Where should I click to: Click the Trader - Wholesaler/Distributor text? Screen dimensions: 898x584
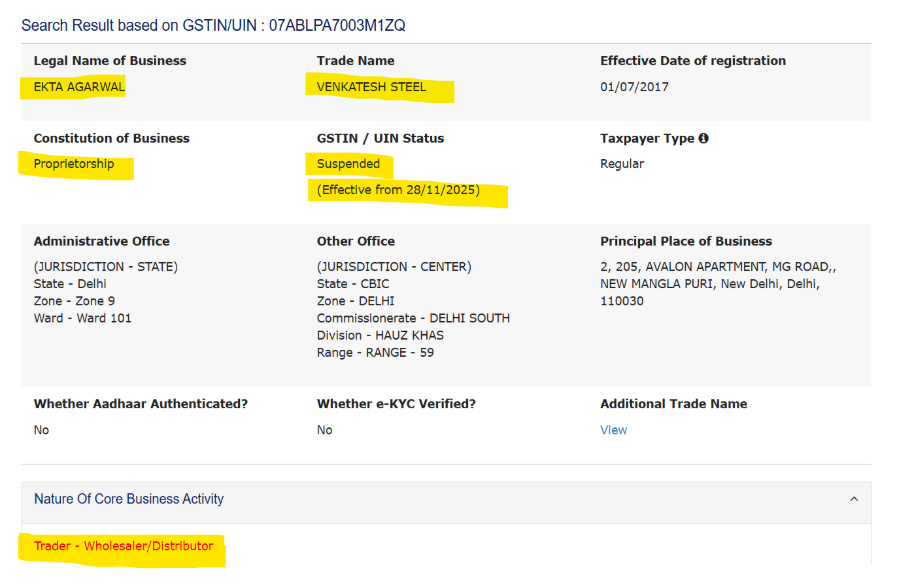(x=123, y=546)
